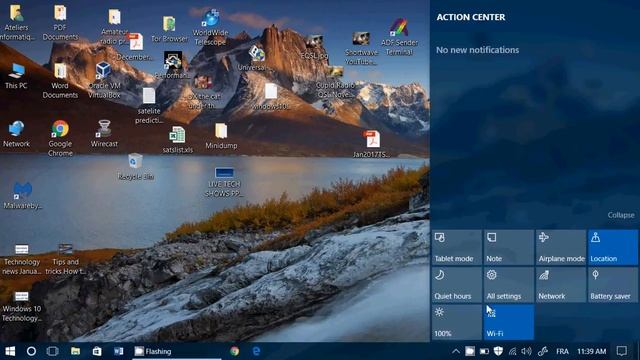The image size is (640, 360).
Task: Select satelite prediction document
Action: [149, 105]
